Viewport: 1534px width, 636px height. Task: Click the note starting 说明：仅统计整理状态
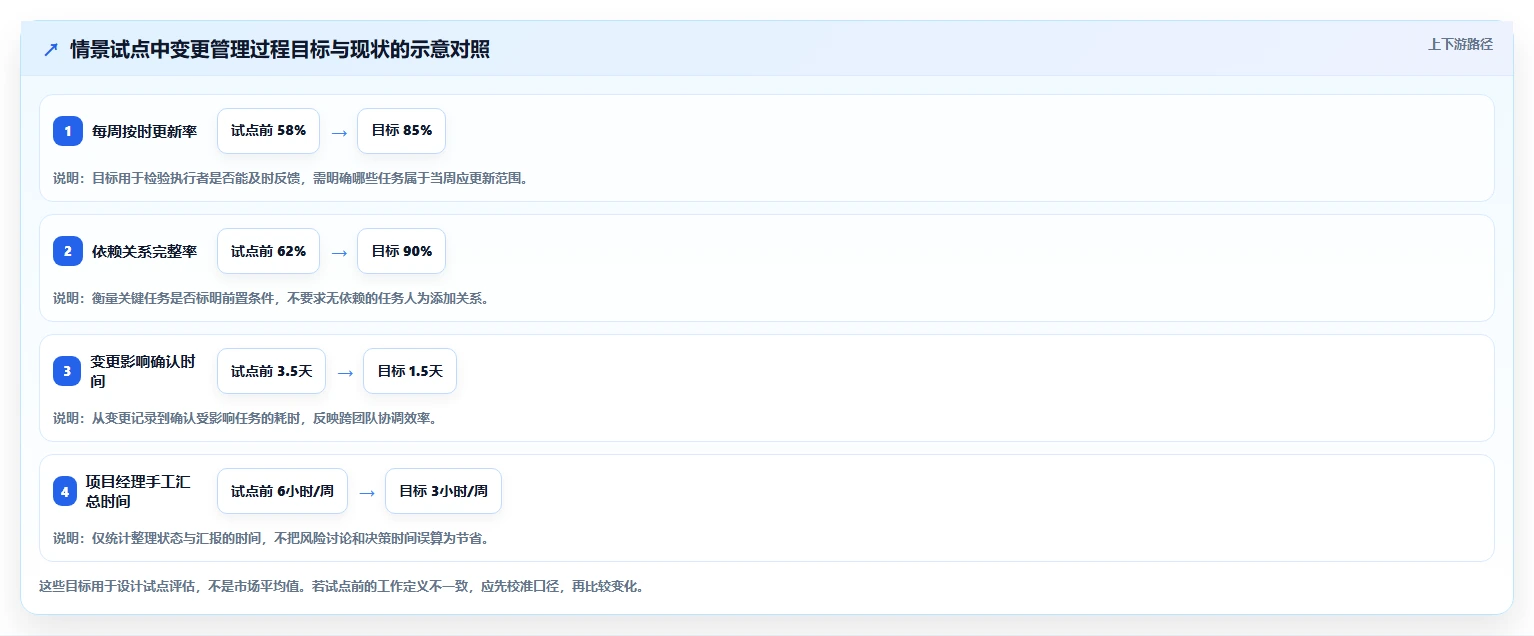coord(270,538)
